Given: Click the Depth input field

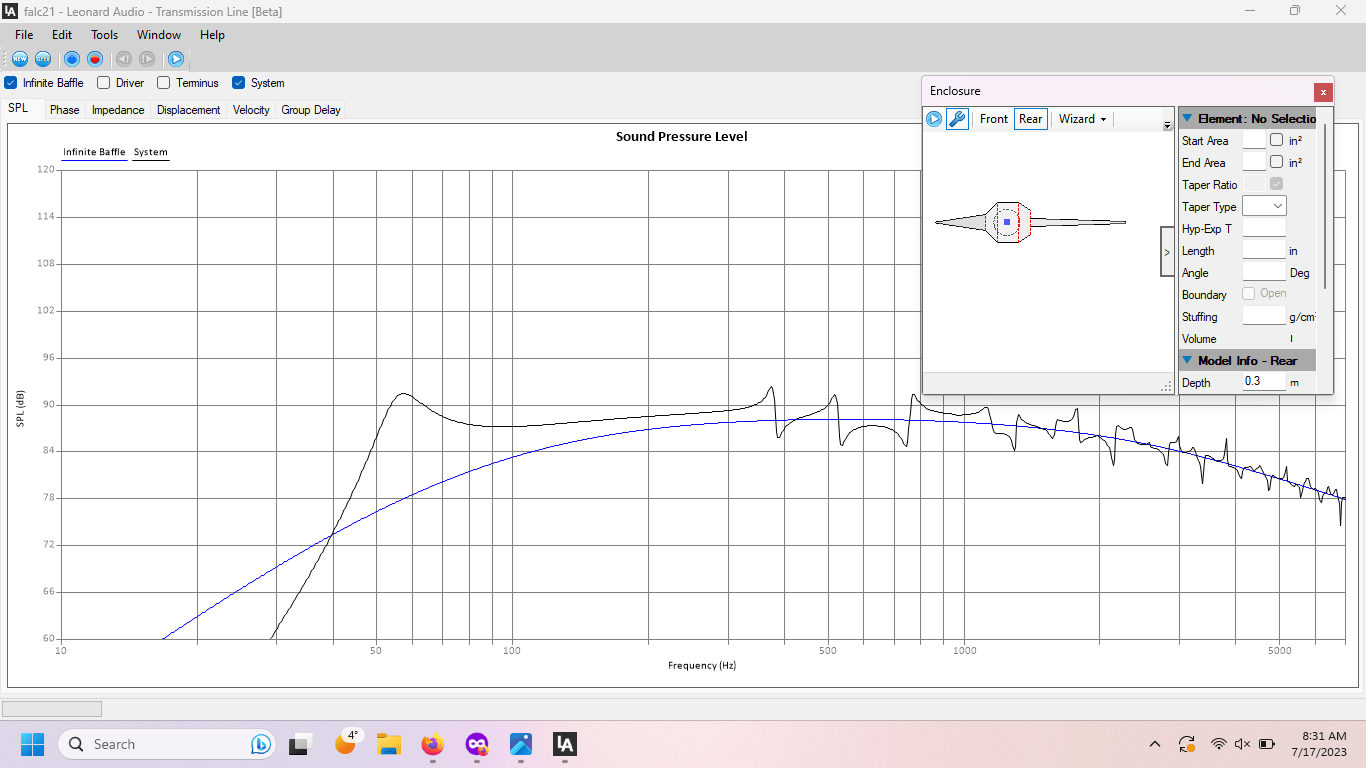Looking at the screenshot, I should click(x=1264, y=382).
